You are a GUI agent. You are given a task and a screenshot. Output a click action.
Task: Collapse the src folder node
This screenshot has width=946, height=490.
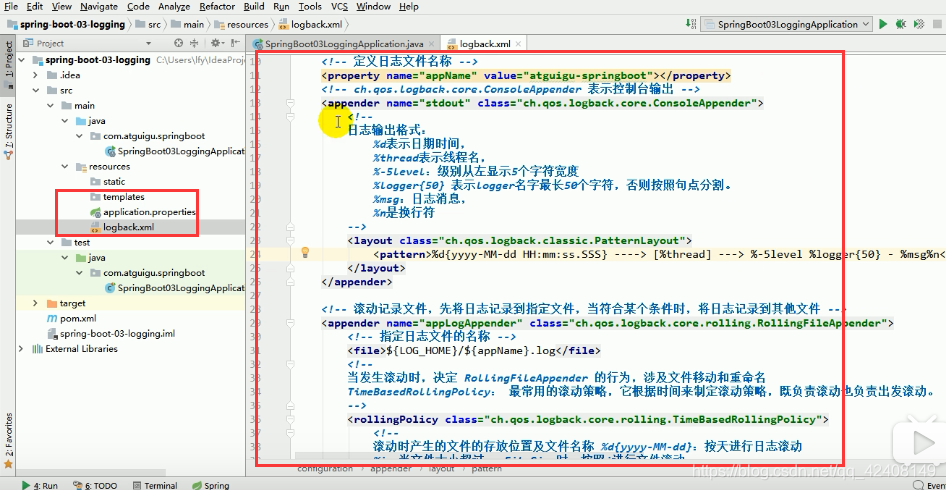pos(36,90)
